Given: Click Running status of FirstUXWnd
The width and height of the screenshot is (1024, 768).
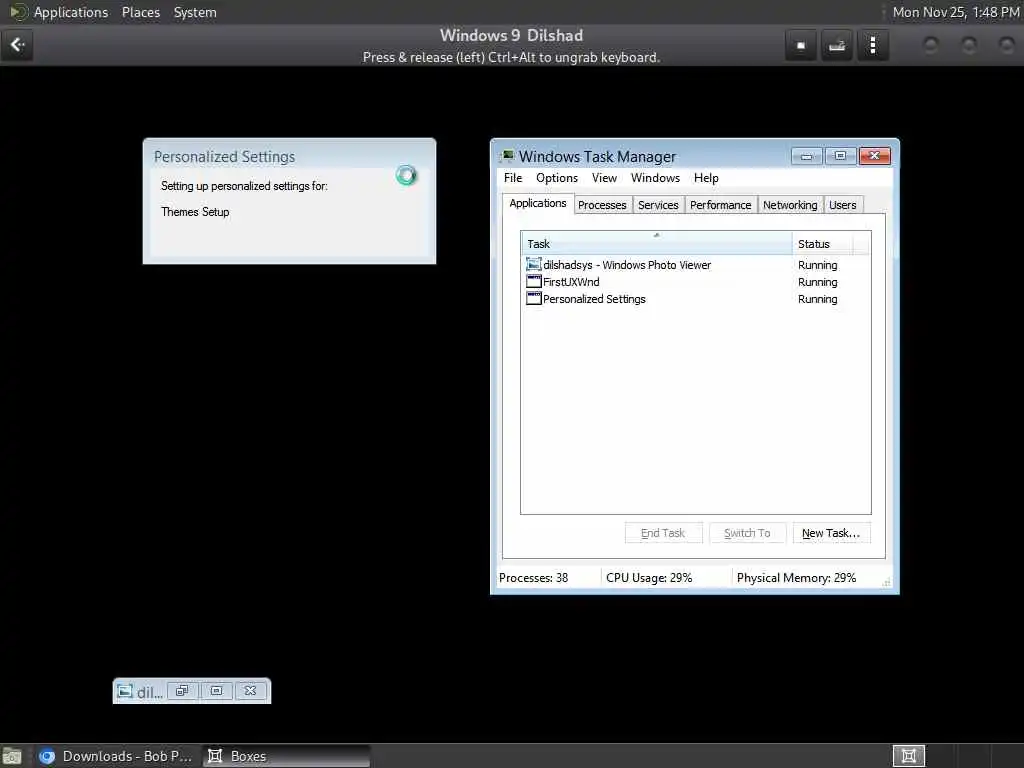Looking at the screenshot, I should tap(817, 281).
